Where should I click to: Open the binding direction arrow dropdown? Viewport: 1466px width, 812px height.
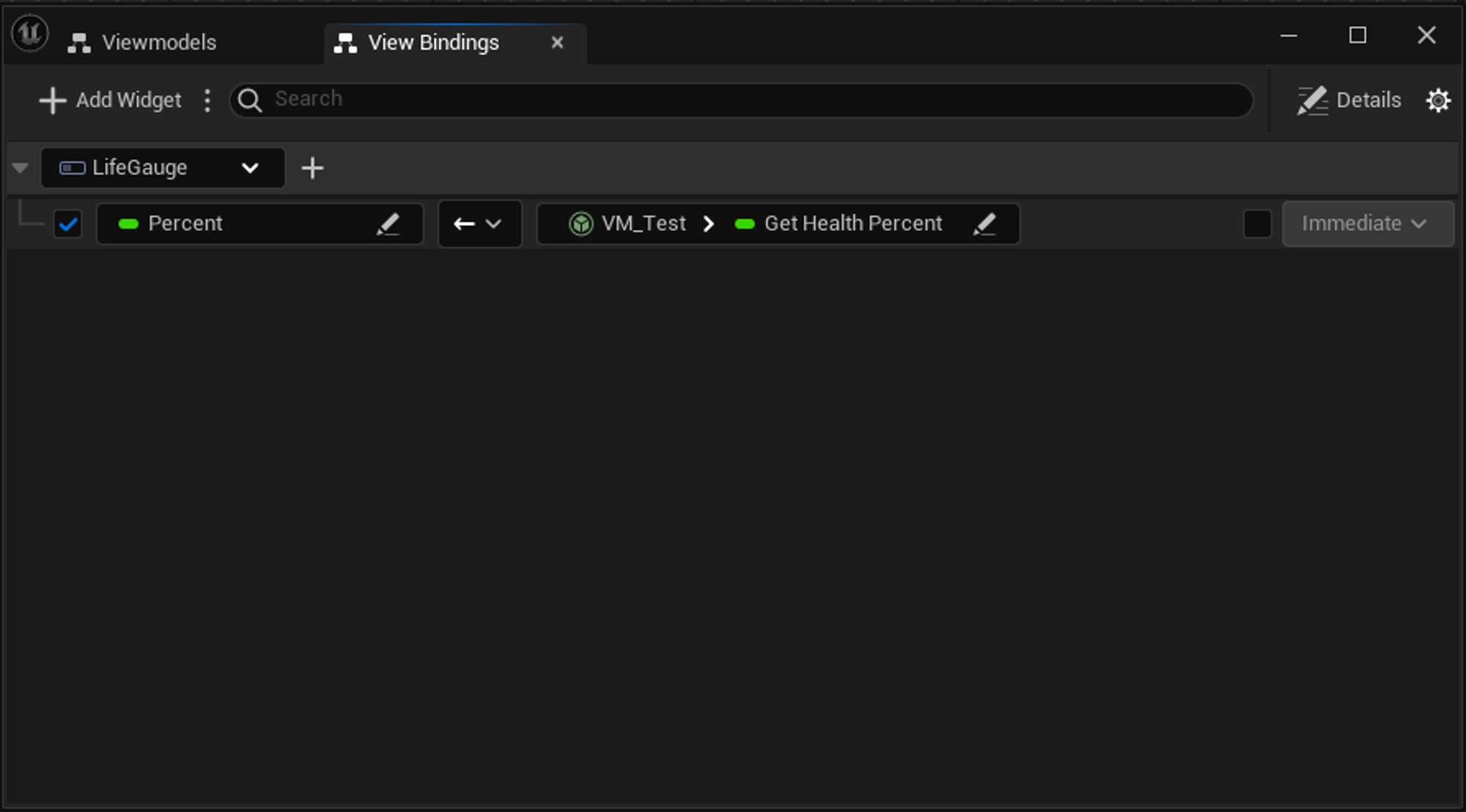[x=479, y=224]
